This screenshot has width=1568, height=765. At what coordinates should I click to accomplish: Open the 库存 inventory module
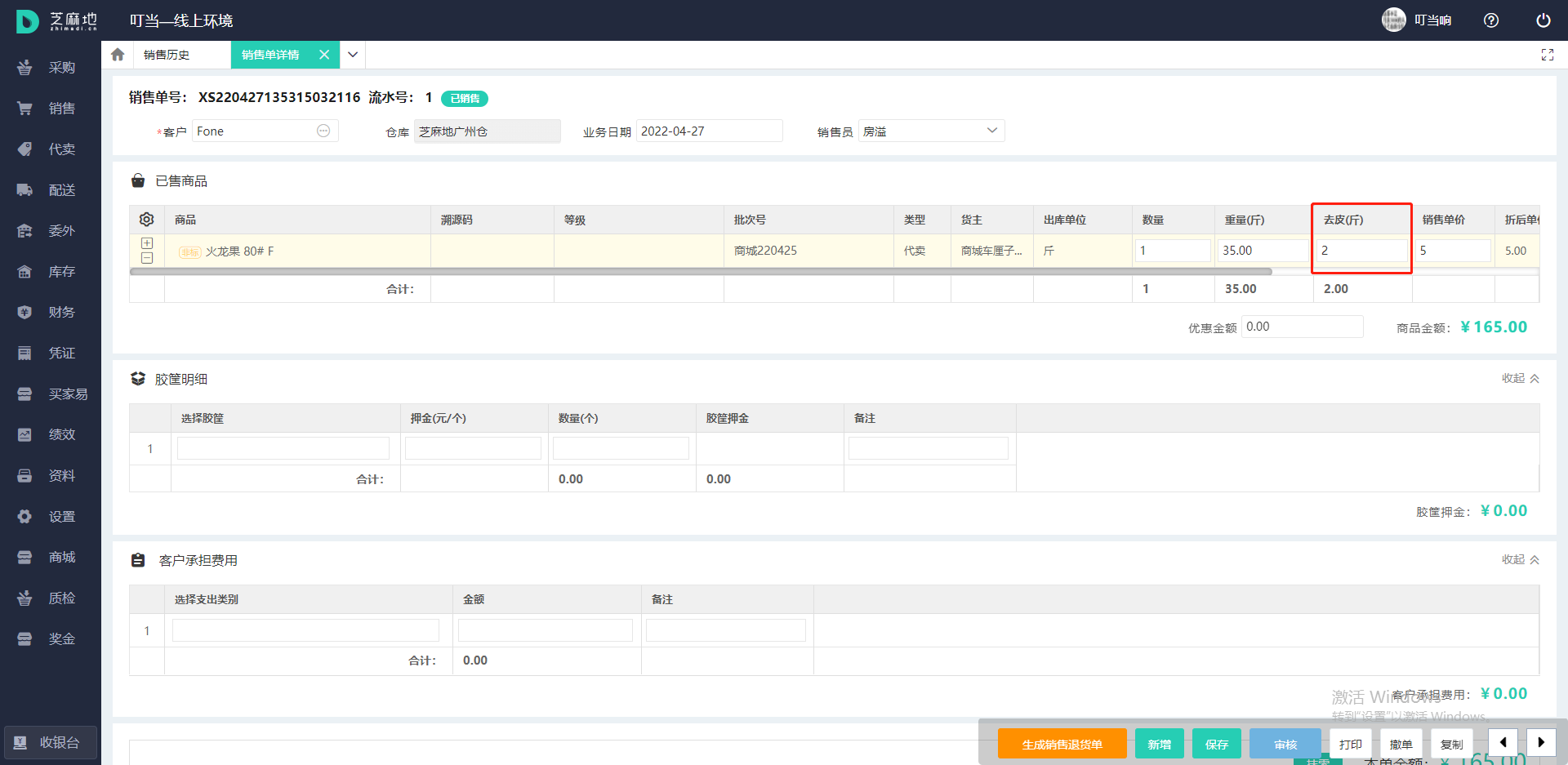[49, 272]
